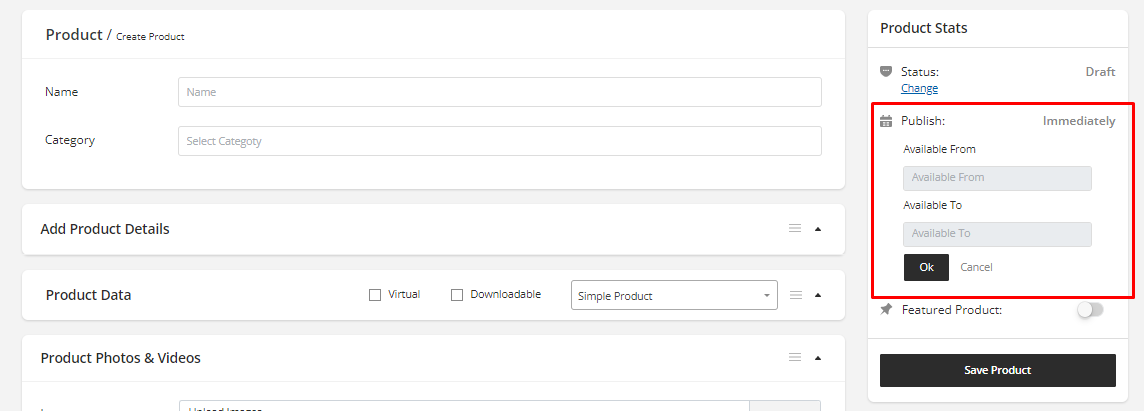Cancel the publish schedule editing
1144x411 pixels.
pyautogui.click(x=976, y=267)
